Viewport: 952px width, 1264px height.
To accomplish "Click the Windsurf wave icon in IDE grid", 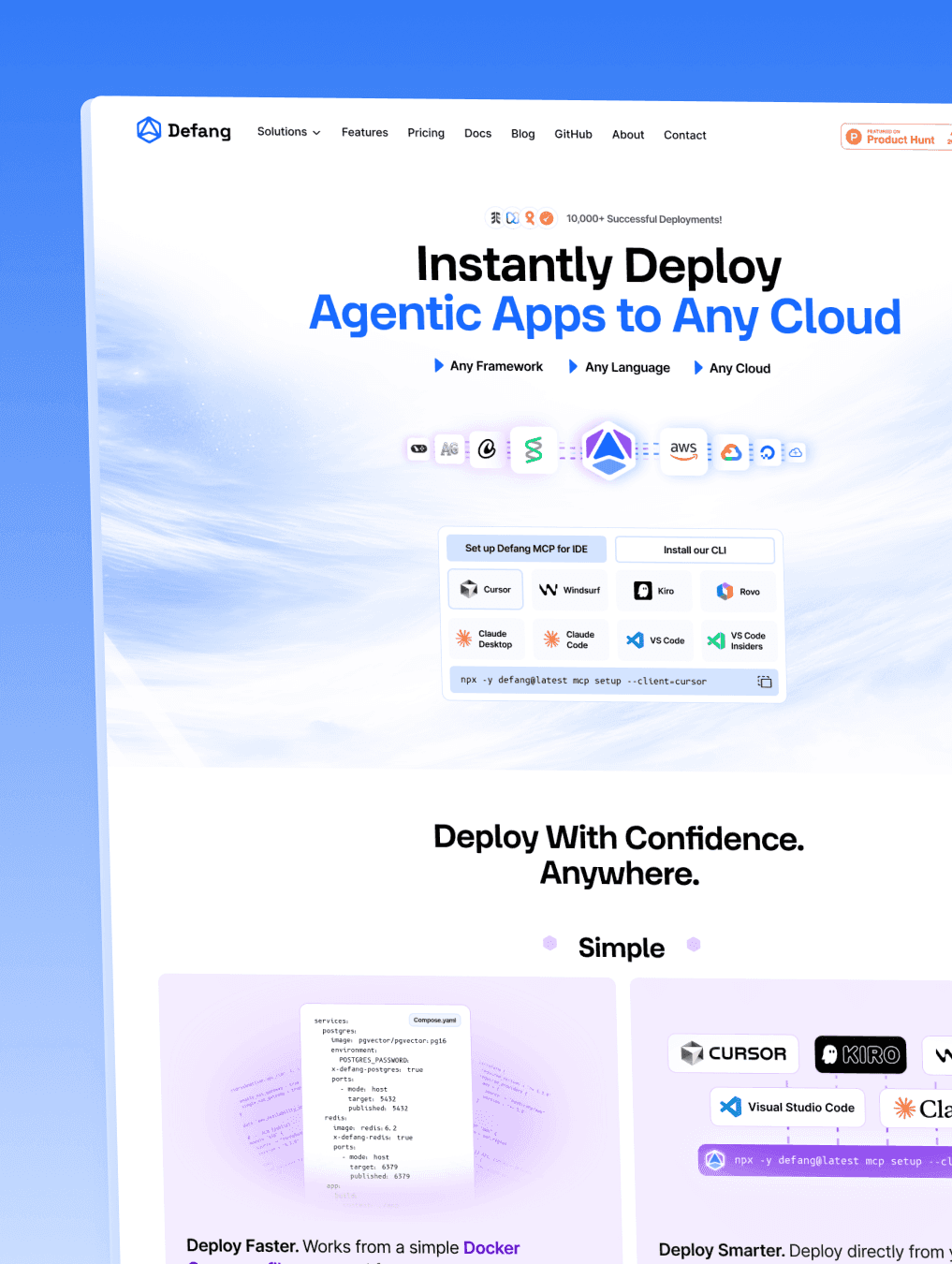I will (x=549, y=590).
